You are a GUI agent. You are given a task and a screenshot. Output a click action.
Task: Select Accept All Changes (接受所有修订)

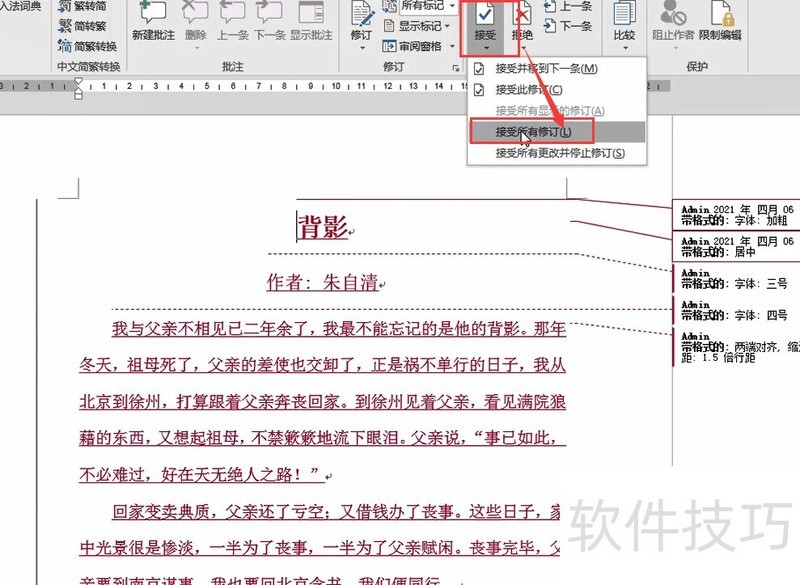[x=533, y=131]
